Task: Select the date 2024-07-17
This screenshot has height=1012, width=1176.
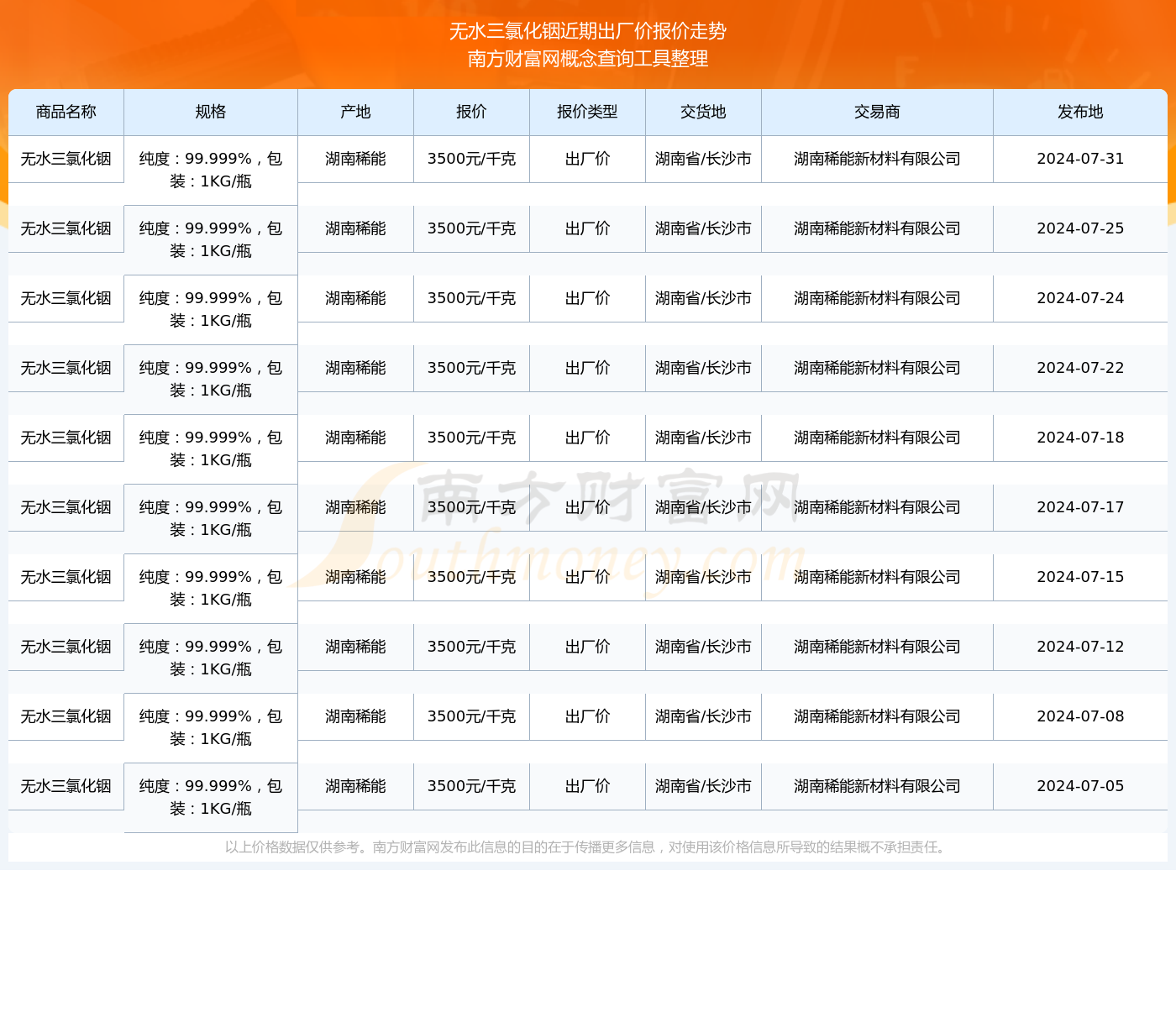Action: (x=1080, y=507)
